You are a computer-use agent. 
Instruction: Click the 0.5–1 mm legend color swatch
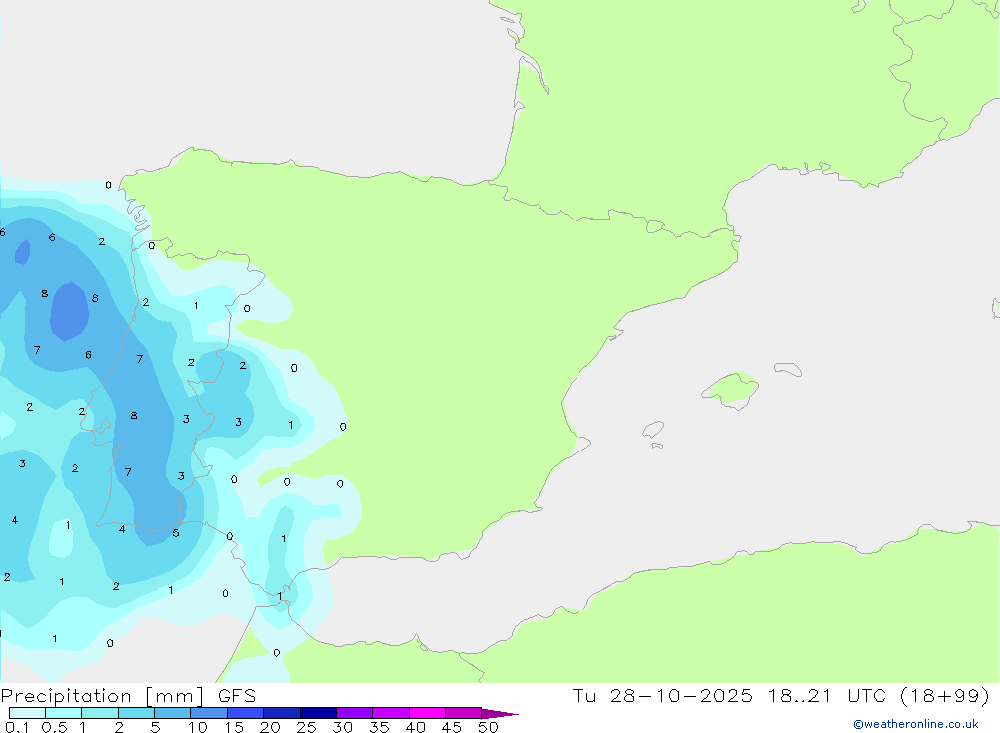tap(64, 713)
